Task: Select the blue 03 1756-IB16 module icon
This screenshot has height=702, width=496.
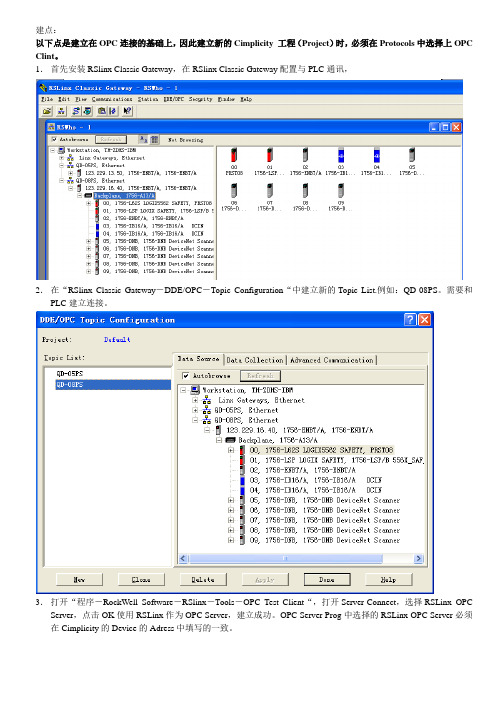Action: tap(341, 155)
